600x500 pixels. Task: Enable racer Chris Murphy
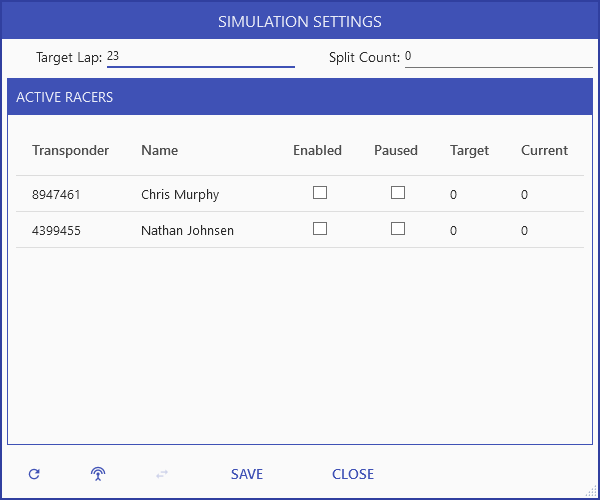[x=320, y=193]
